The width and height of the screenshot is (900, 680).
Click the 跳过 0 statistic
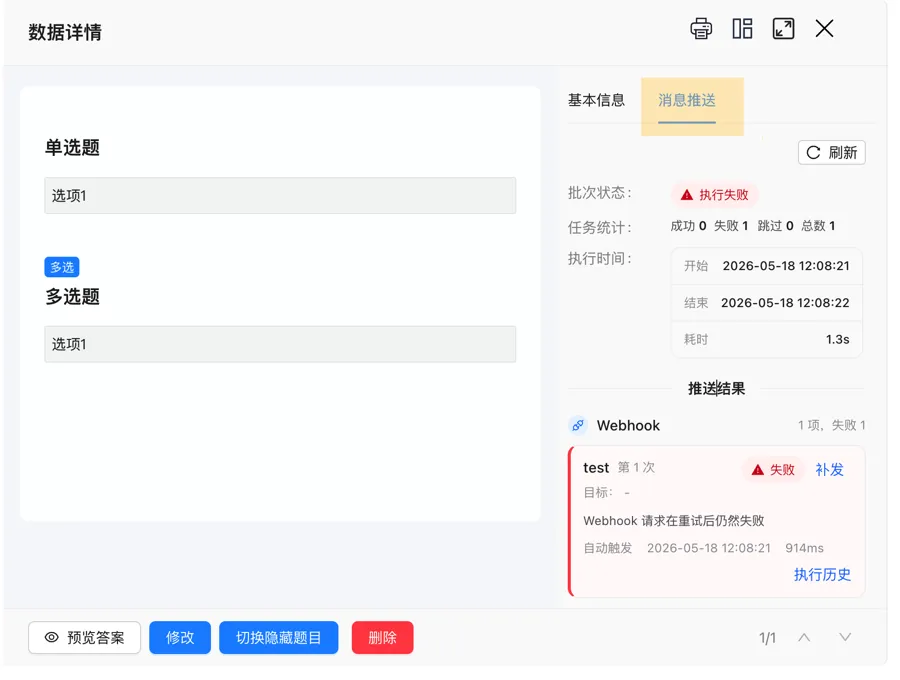point(775,226)
